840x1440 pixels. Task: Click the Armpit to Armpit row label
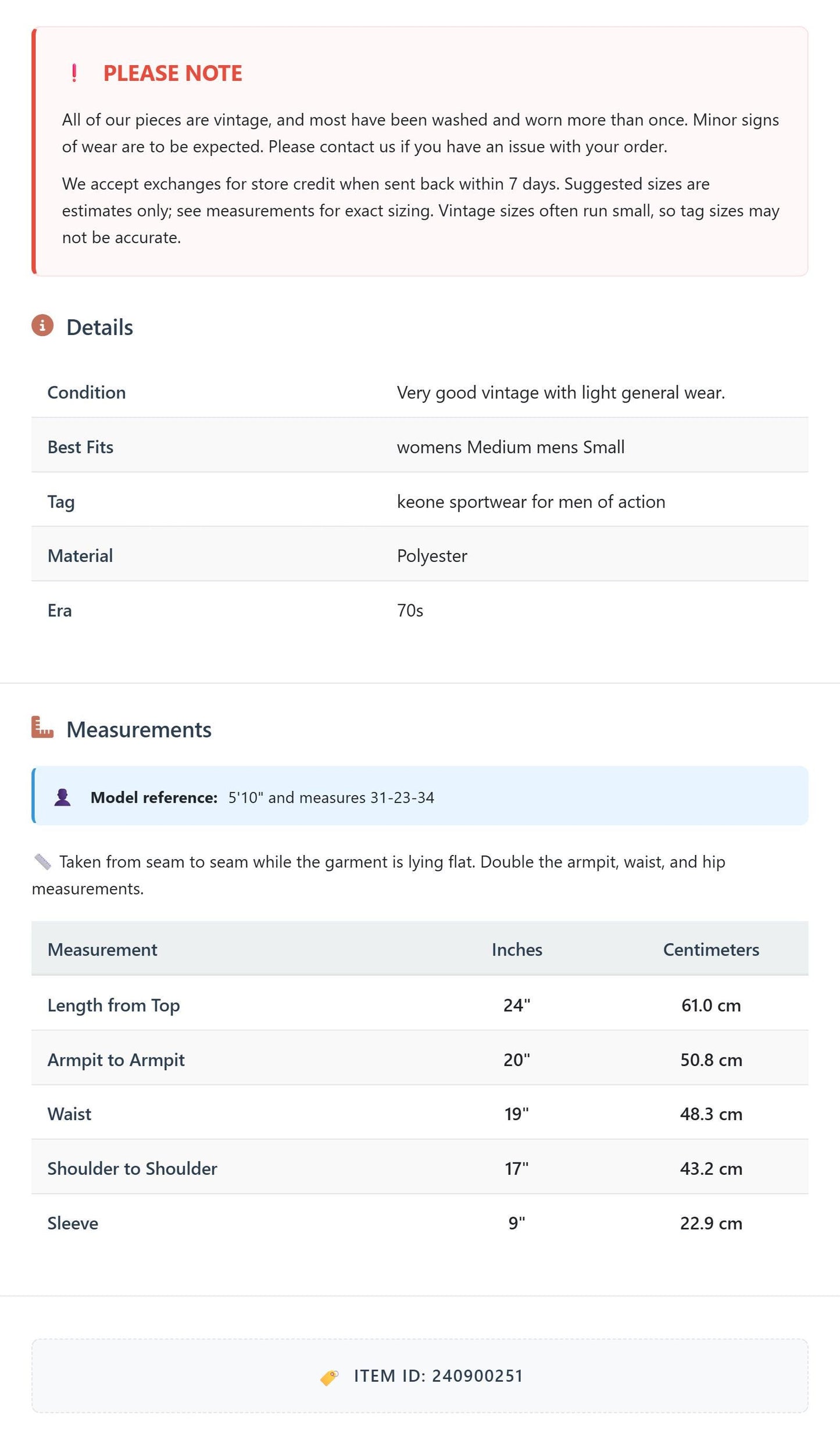point(116,1060)
